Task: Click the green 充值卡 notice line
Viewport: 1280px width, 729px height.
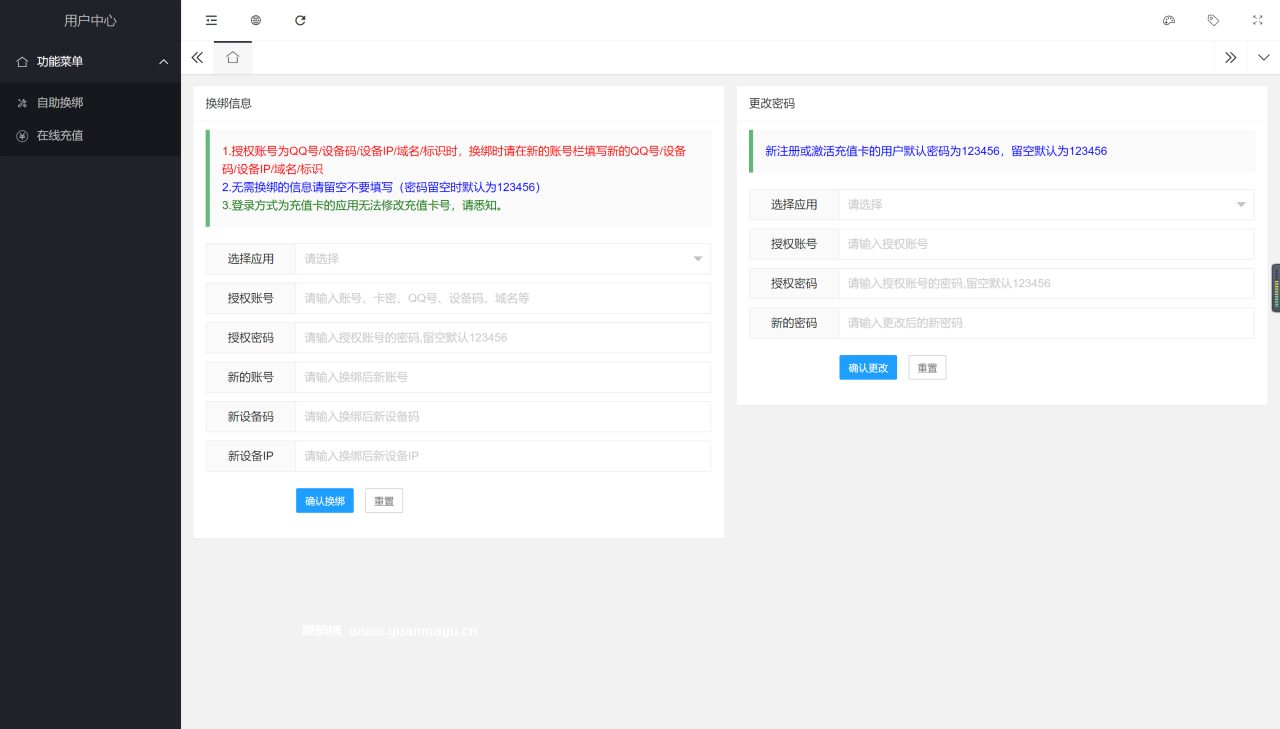Action: (362, 206)
